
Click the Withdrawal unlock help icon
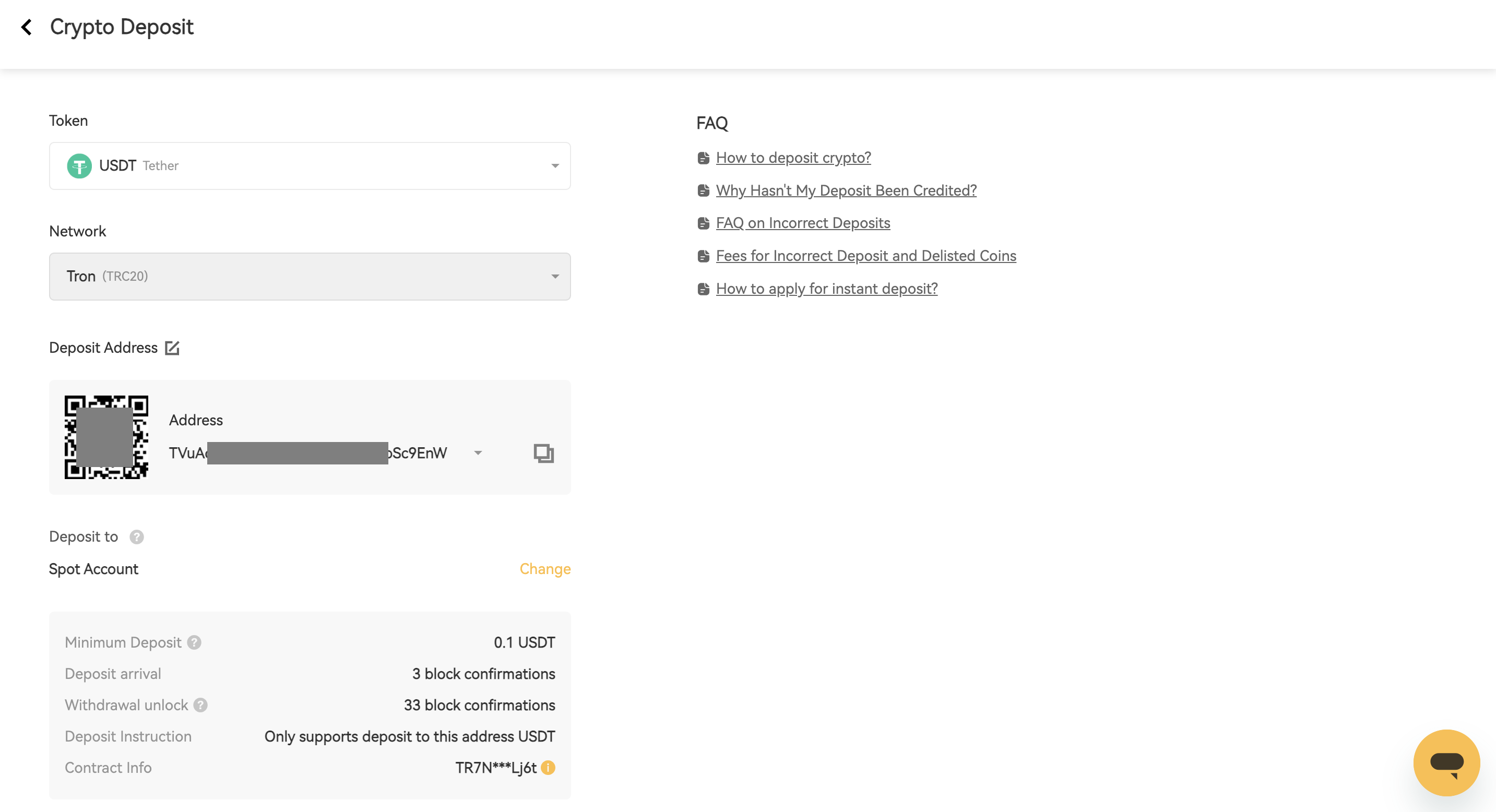pos(201,705)
